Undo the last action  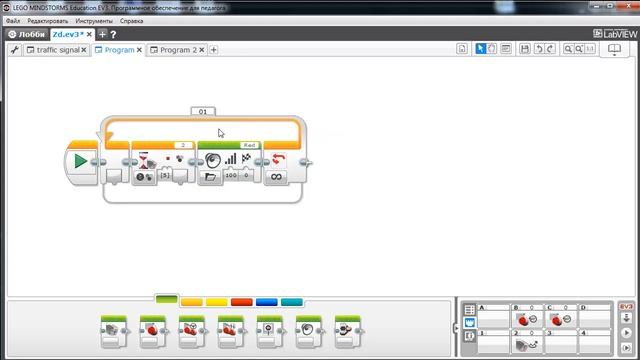tap(539, 49)
